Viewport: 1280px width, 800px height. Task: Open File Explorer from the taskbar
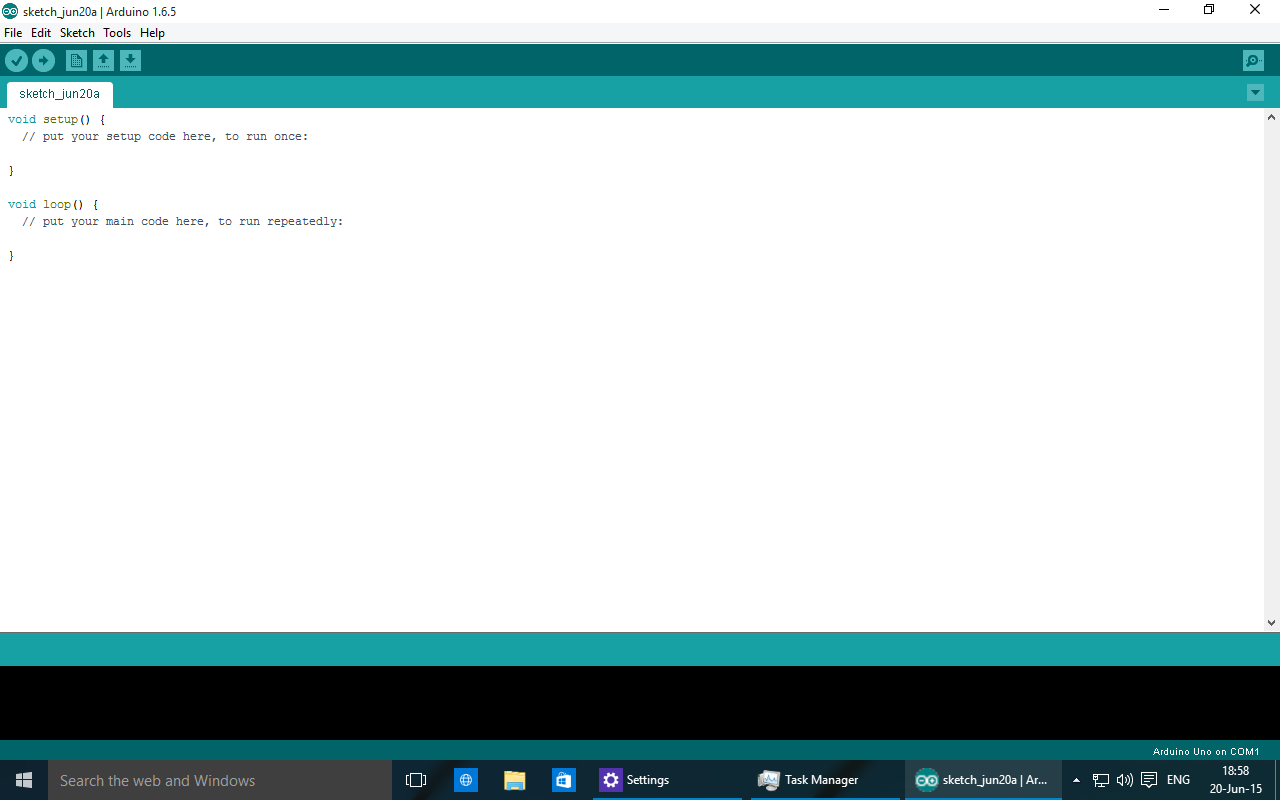click(514, 780)
